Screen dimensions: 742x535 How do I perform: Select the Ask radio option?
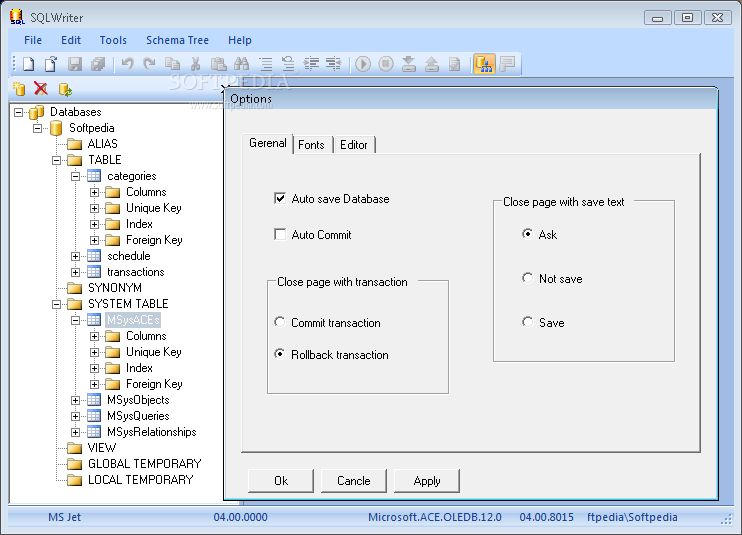527,234
